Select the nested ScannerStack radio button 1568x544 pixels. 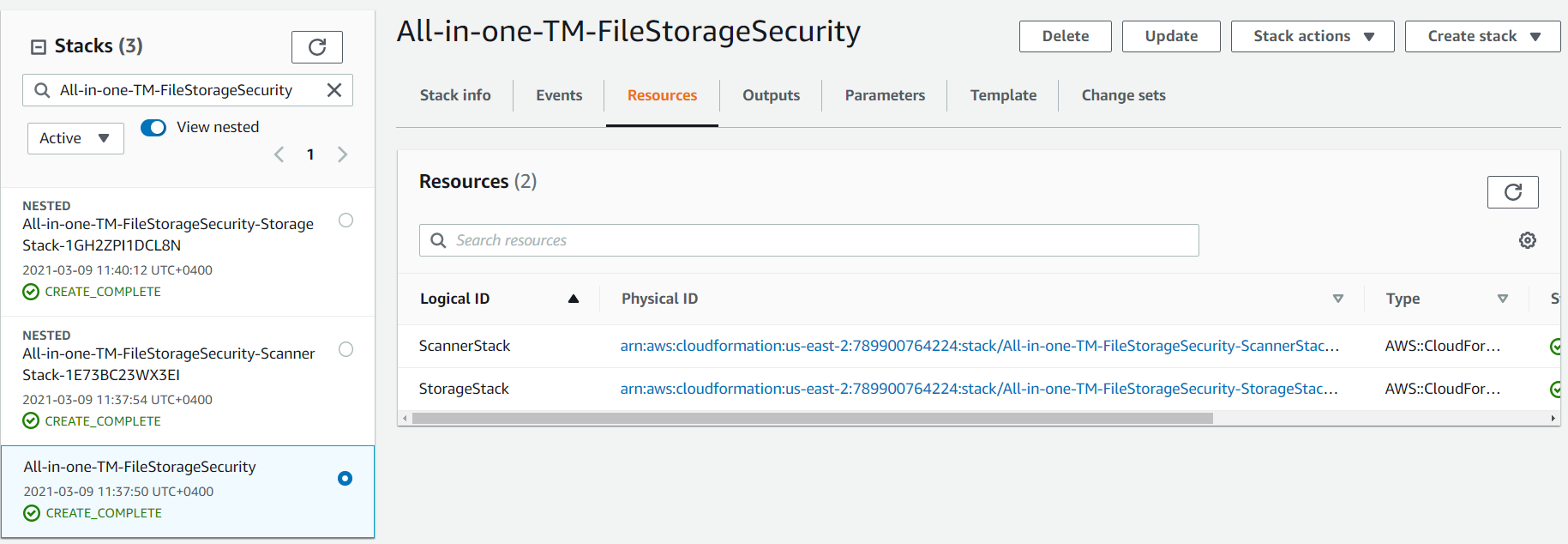(345, 349)
